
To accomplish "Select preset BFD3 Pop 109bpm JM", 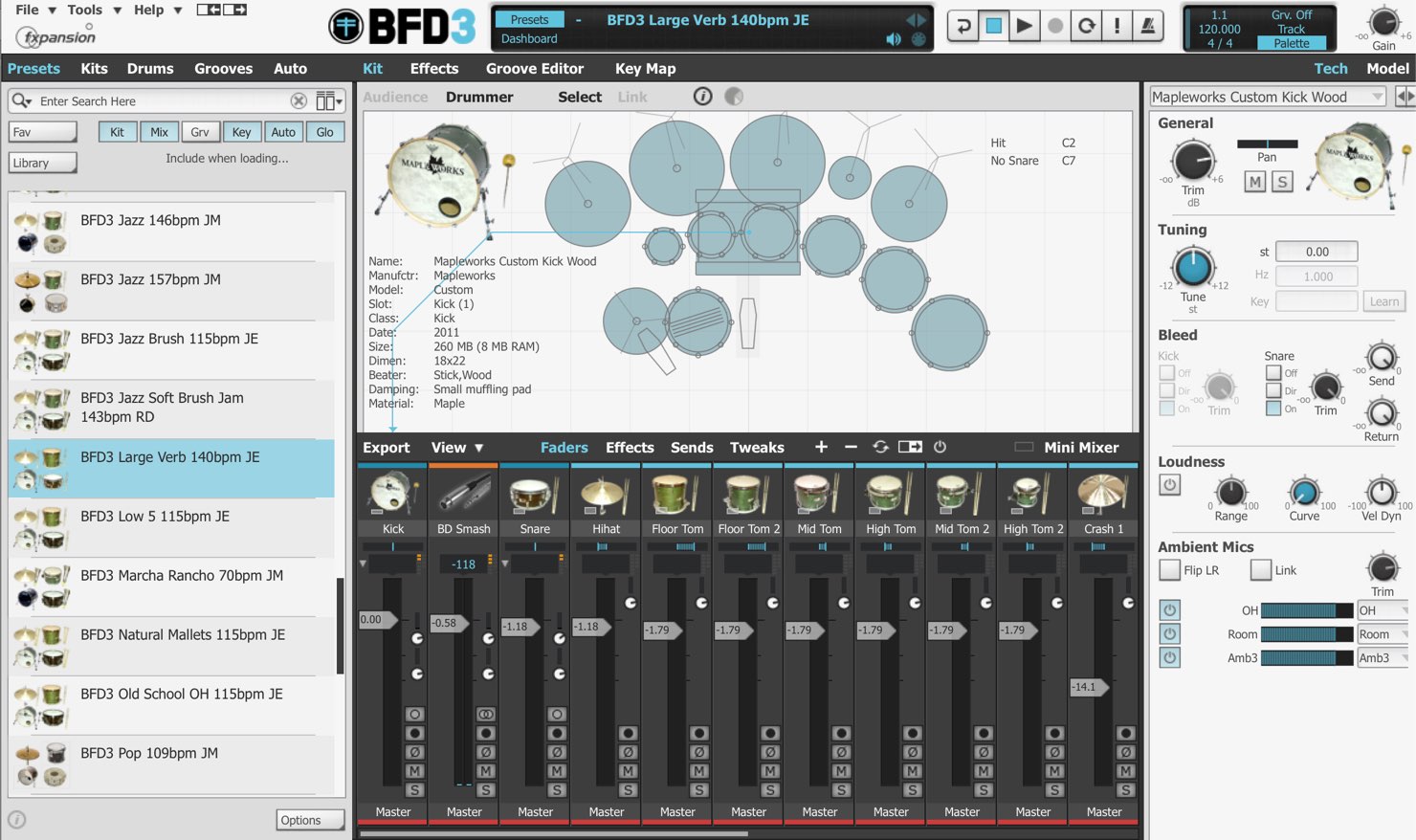I will coord(172,763).
